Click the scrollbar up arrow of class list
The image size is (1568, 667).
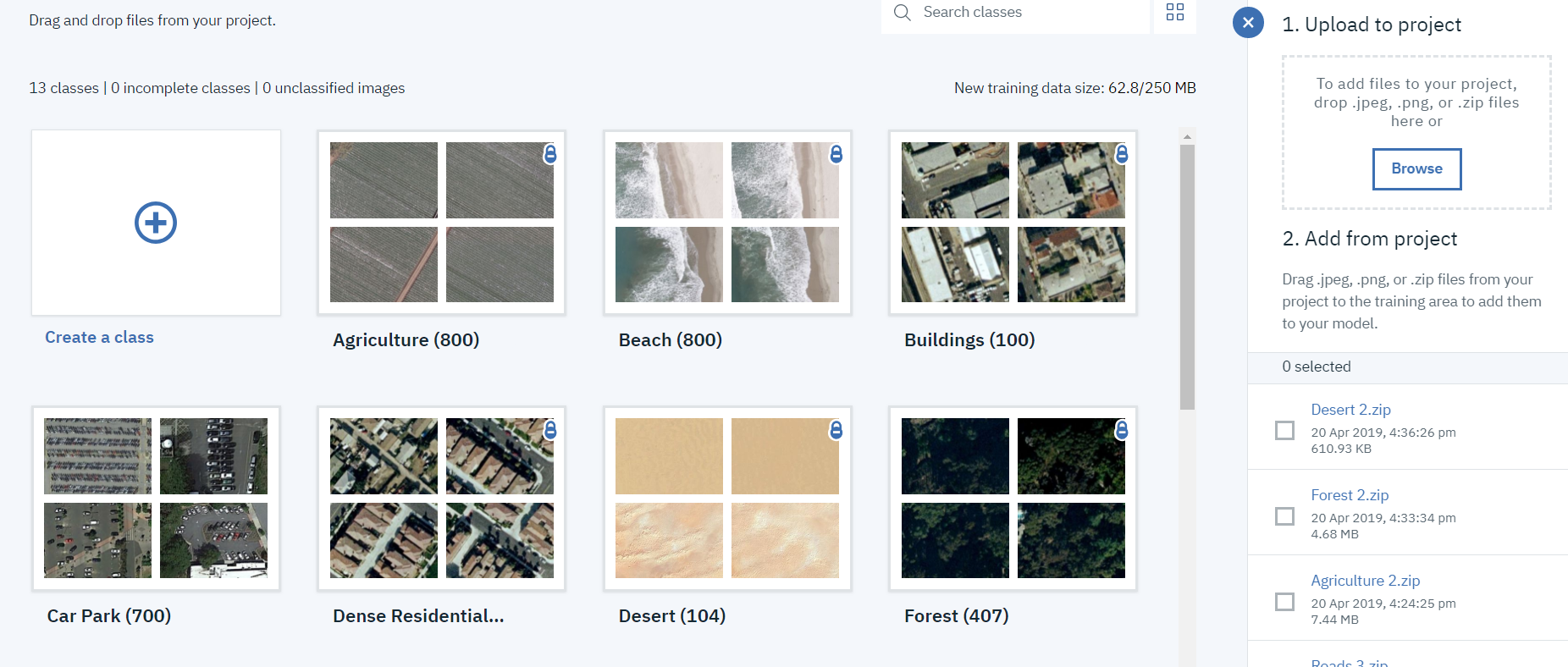(1187, 136)
